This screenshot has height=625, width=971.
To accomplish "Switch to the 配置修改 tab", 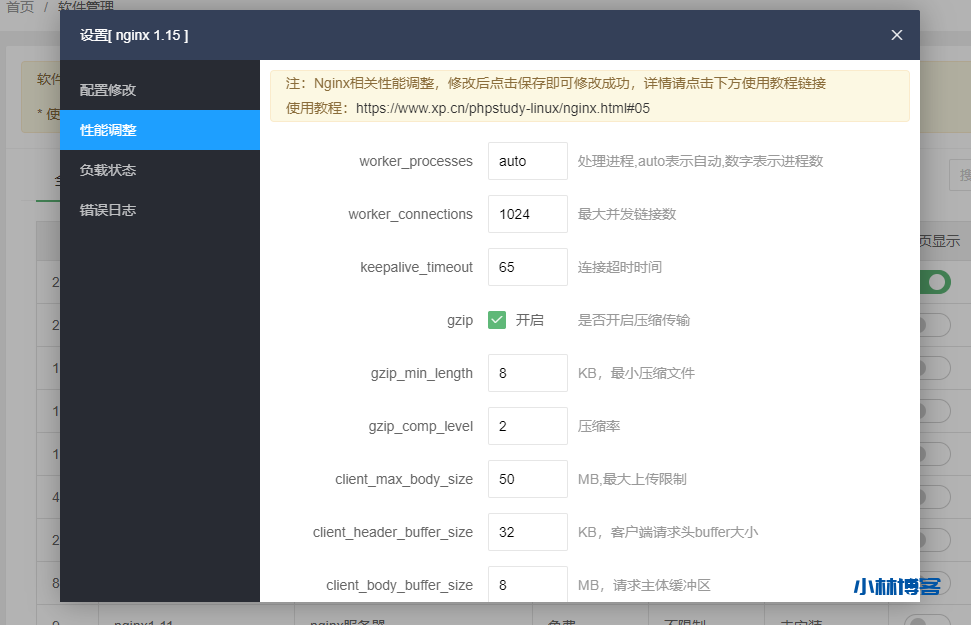I will pos(108,89).
